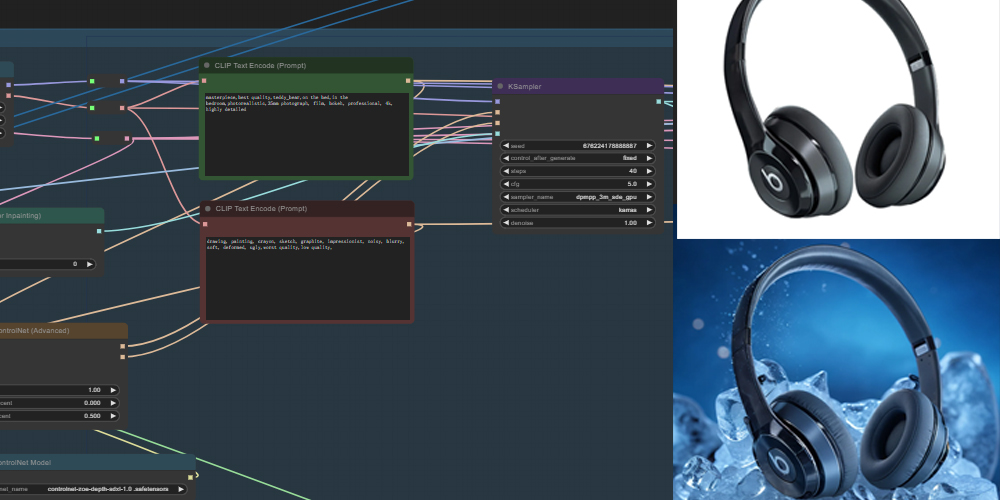The width and height of the screenshot is (1000, 500).
Task: Increase the ControlNet 0.500 percent value
Action: coord(114,416)
